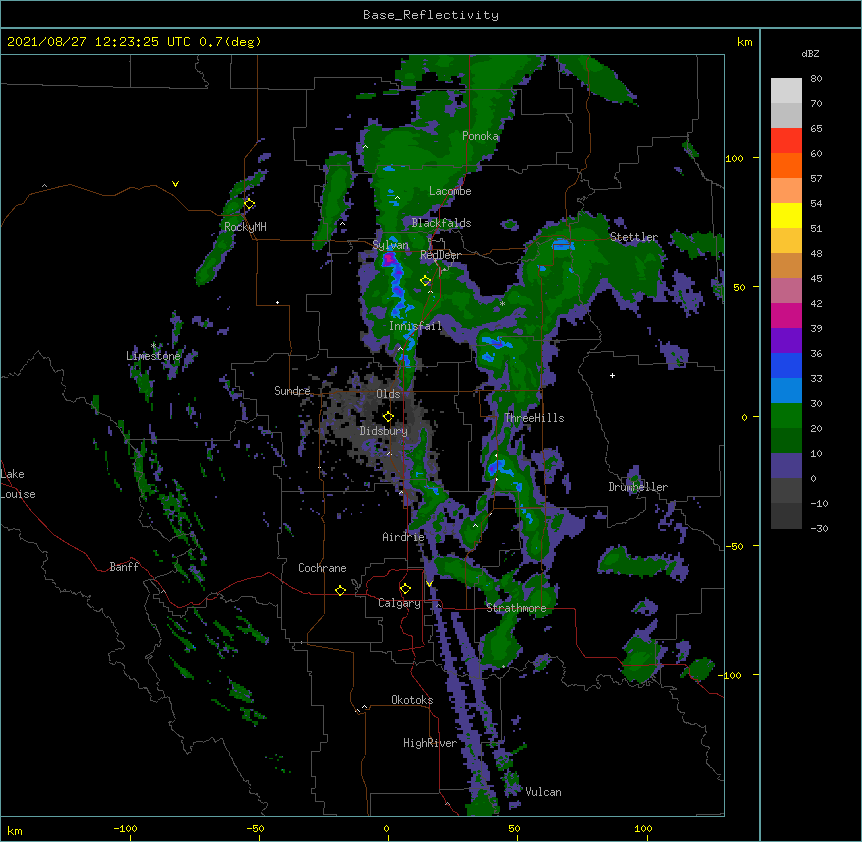This screenshot has width=862, height=842.
Task: Click the Okotoks town label
Action: (412, 700)
